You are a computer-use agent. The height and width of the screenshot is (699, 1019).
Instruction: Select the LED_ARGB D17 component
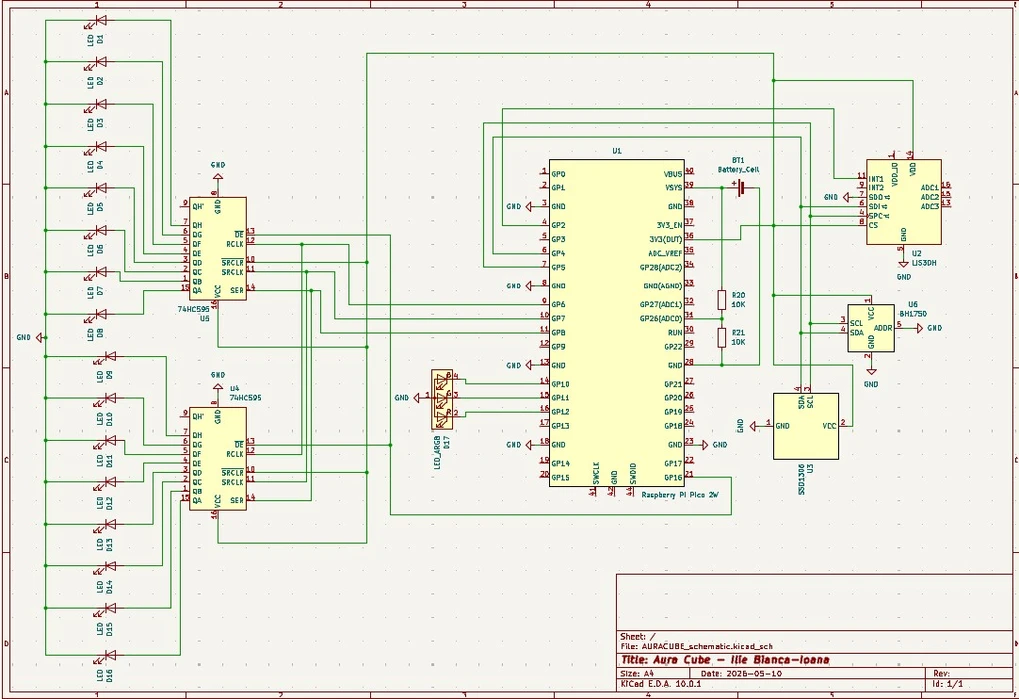[442, 400]
